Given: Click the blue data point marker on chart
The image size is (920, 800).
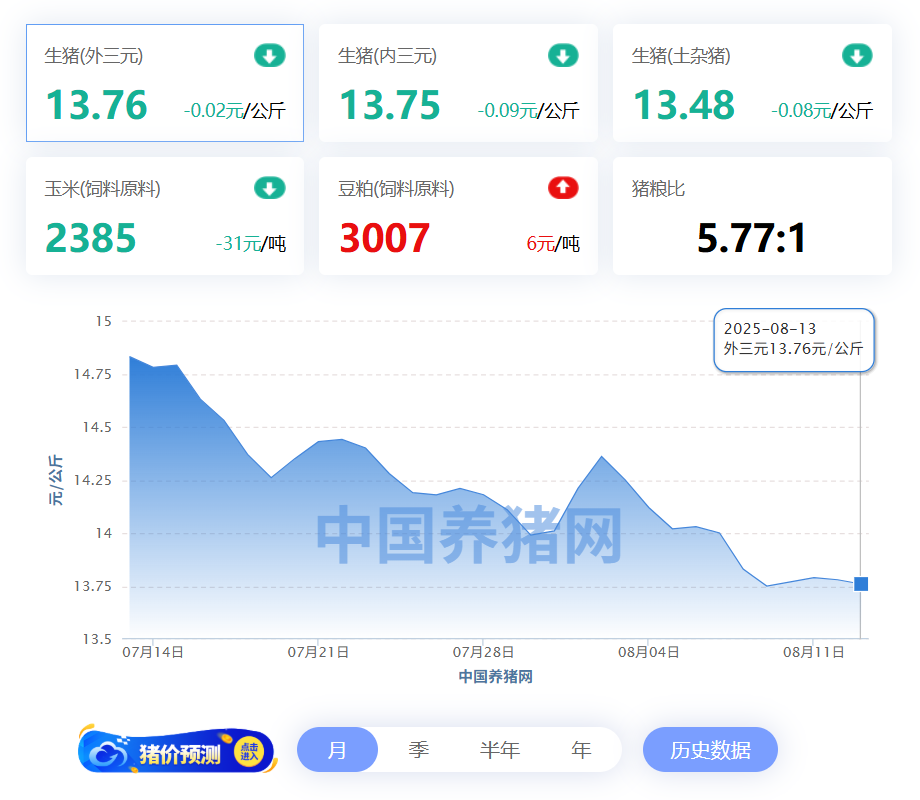Looking at the screenshot, I should (x=861, y=584).
